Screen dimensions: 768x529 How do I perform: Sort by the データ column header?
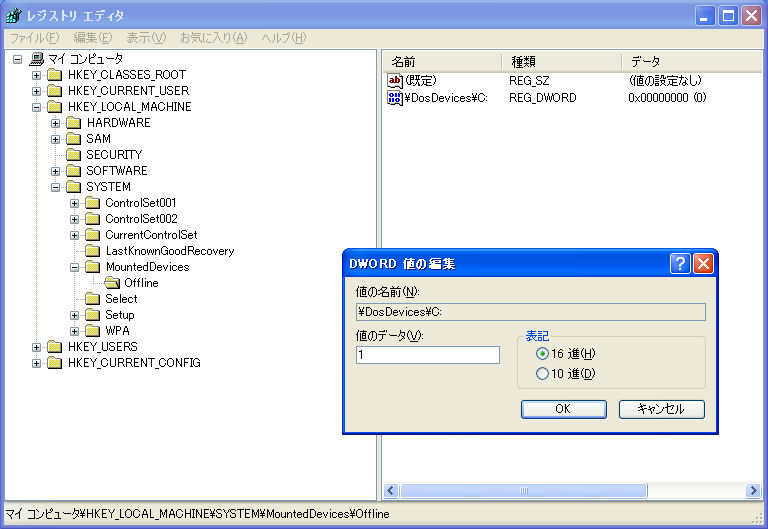pos(692,62)
